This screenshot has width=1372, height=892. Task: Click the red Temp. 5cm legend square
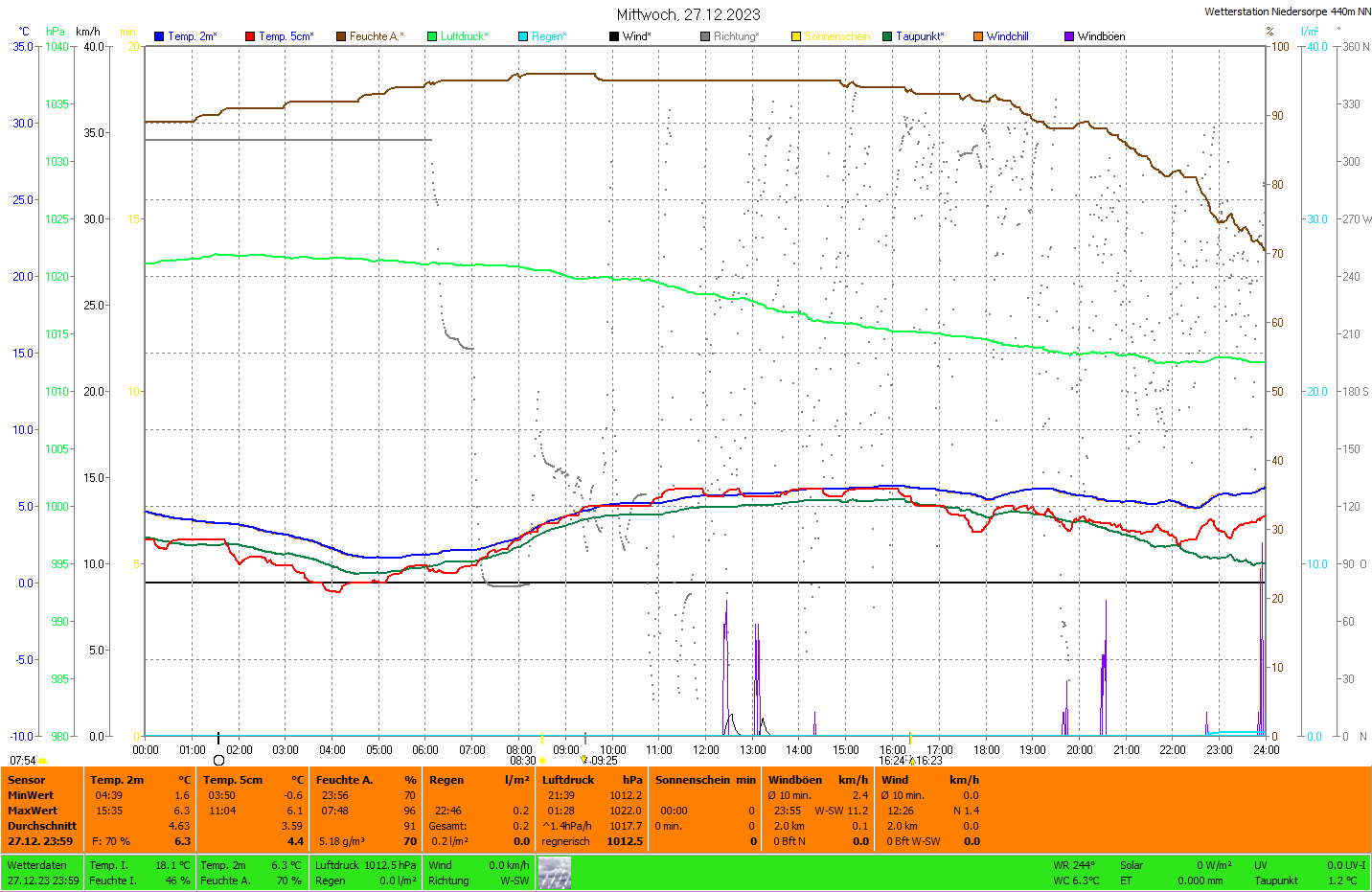pos(250,36)
